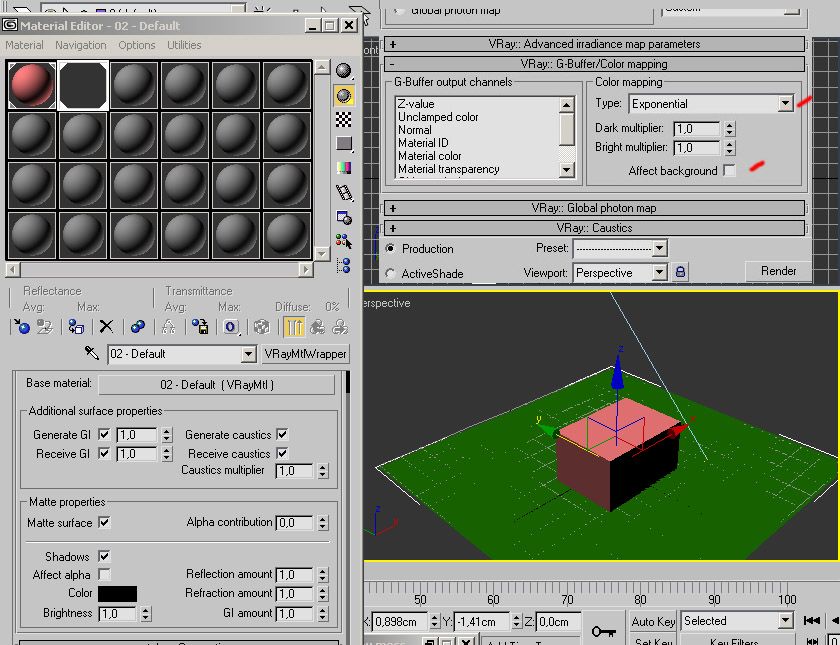
Task: Select the Production radio button
Action: click(x=391, y=248)
